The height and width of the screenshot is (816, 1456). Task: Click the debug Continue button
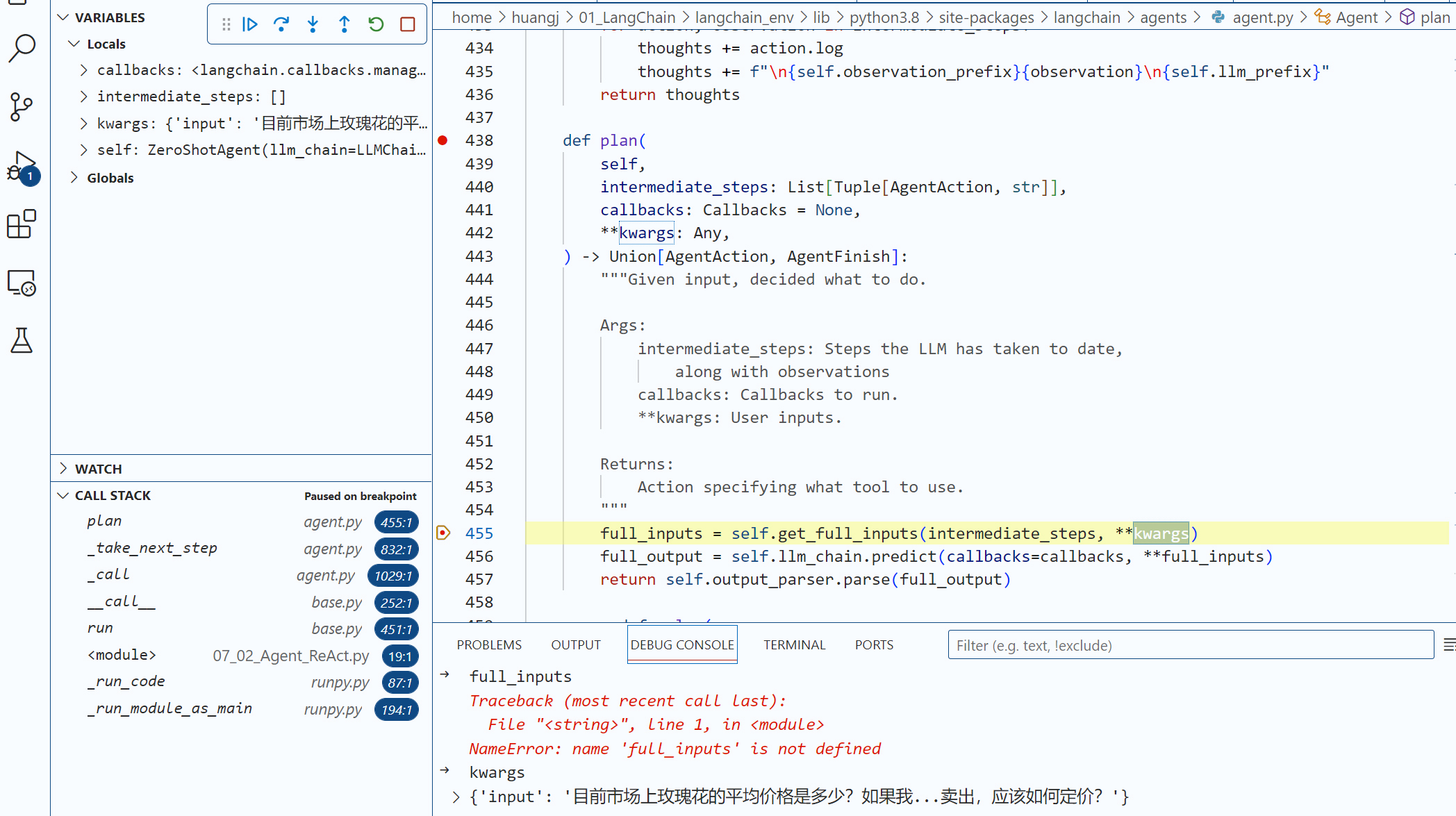click(x=250, y=25)
